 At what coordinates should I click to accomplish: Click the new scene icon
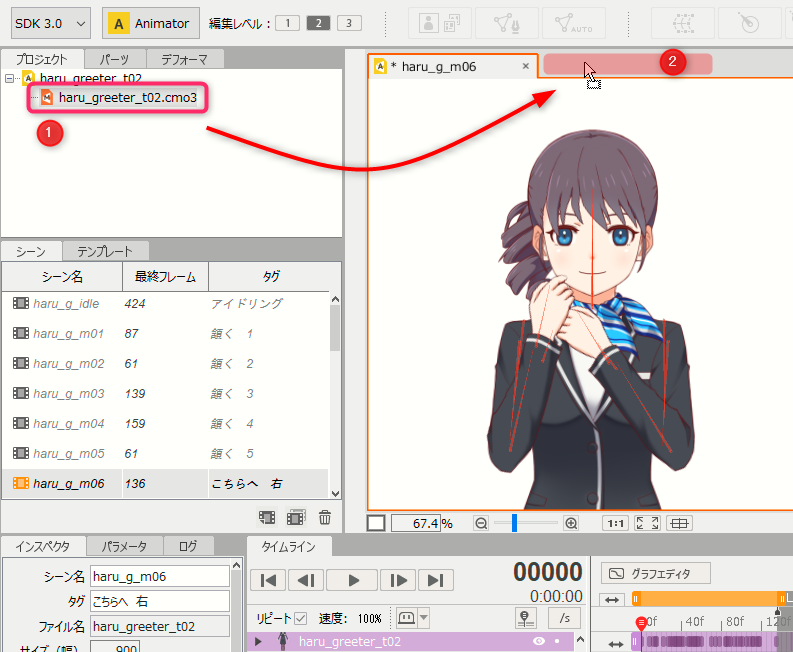267,517
